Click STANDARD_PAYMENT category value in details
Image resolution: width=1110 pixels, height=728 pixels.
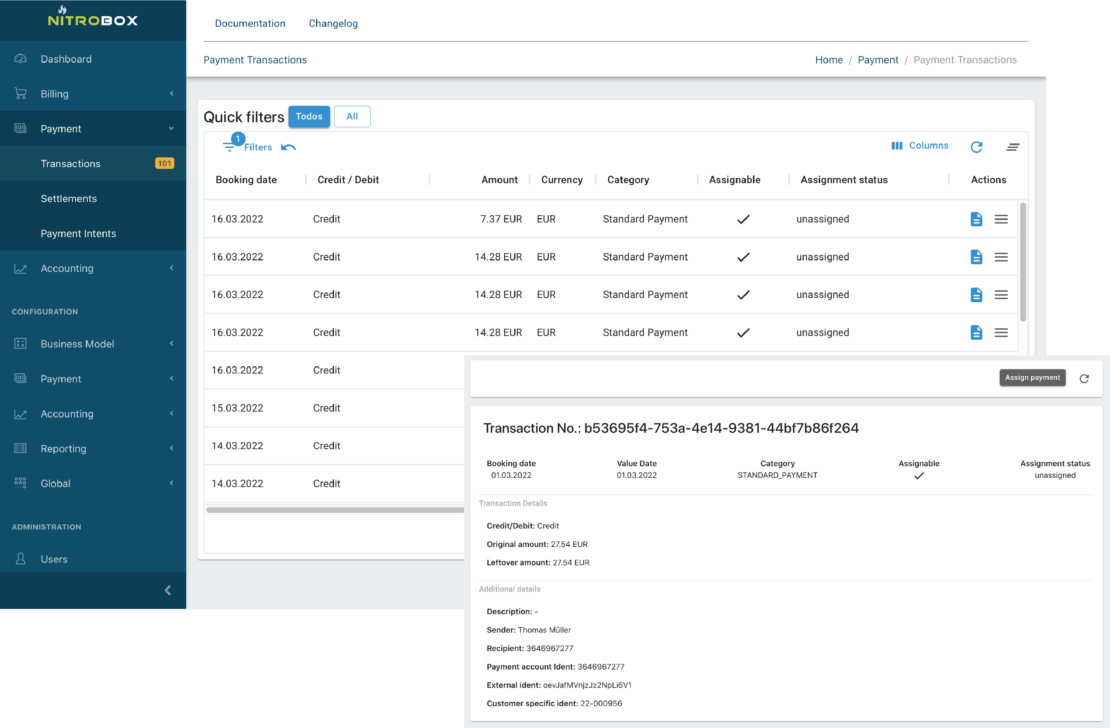click(x=777, y=475)
